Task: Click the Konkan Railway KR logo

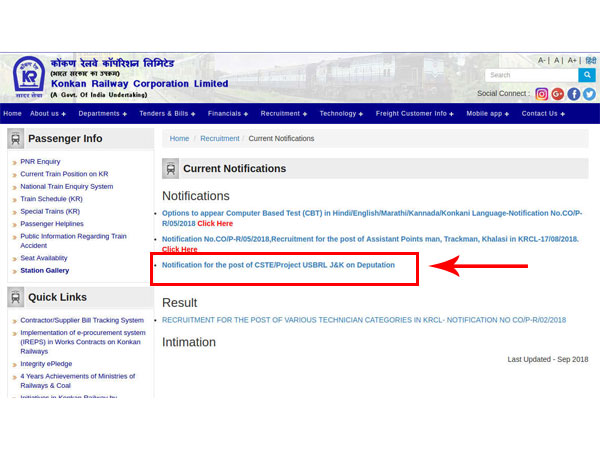Action: (29, 77)
